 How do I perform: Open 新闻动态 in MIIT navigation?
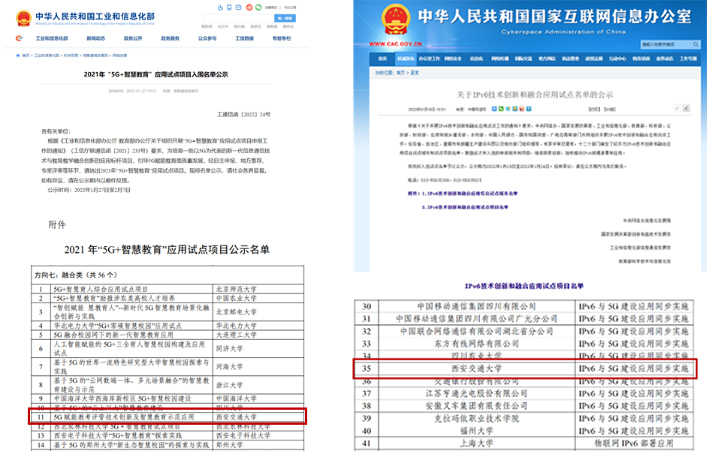96,38
